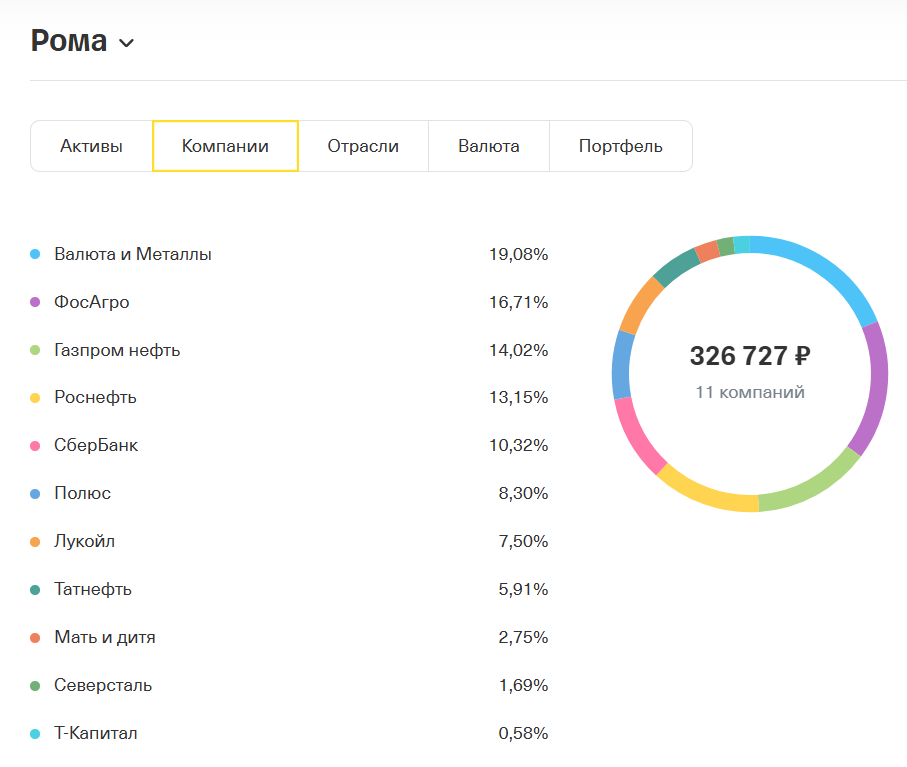This screenshot has width=907, height=767.
Task: Click the yellow donut chart segment
Action: click(705, 495)
